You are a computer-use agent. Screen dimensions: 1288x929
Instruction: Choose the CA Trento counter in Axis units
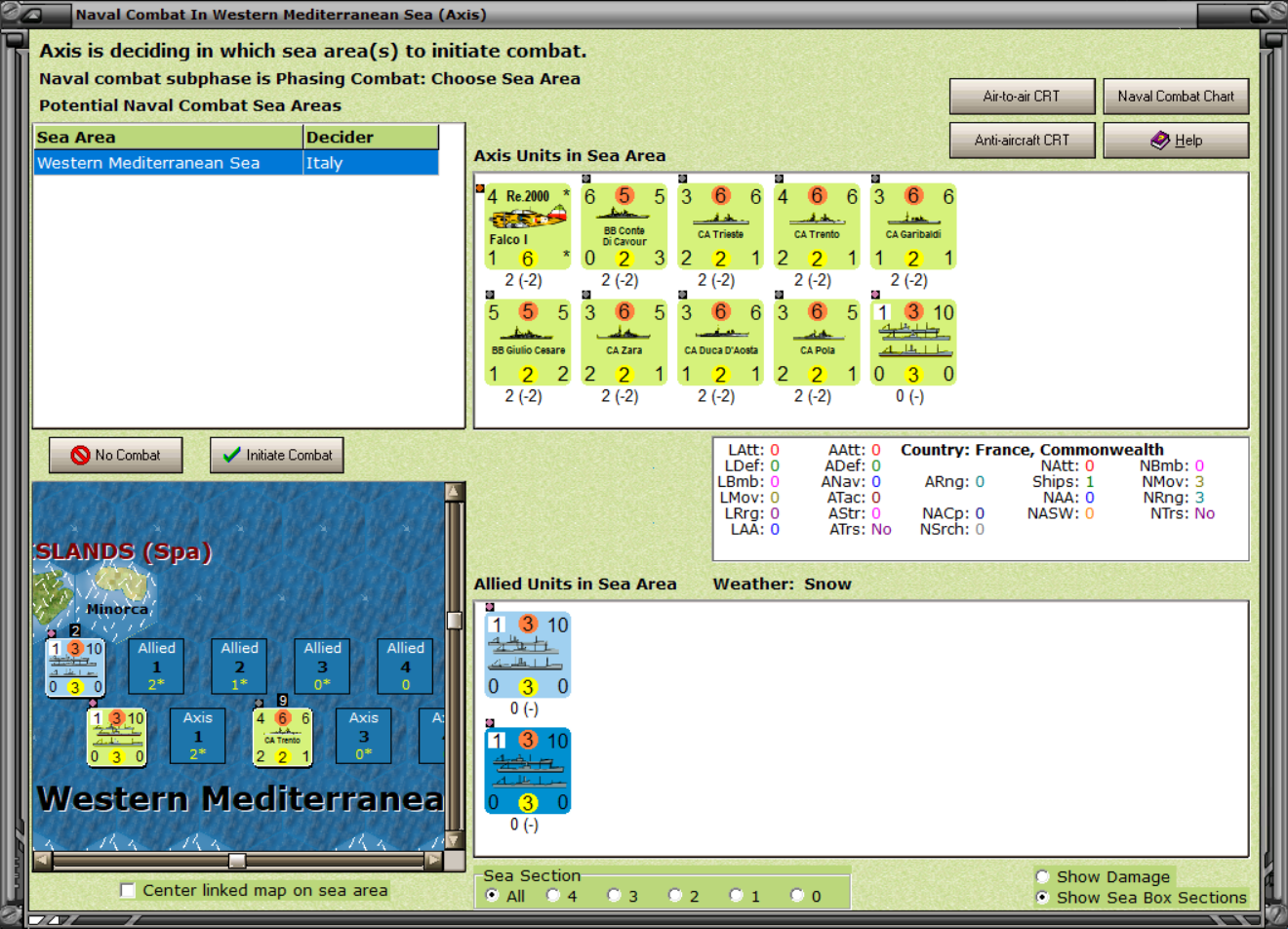click(818, 226)
